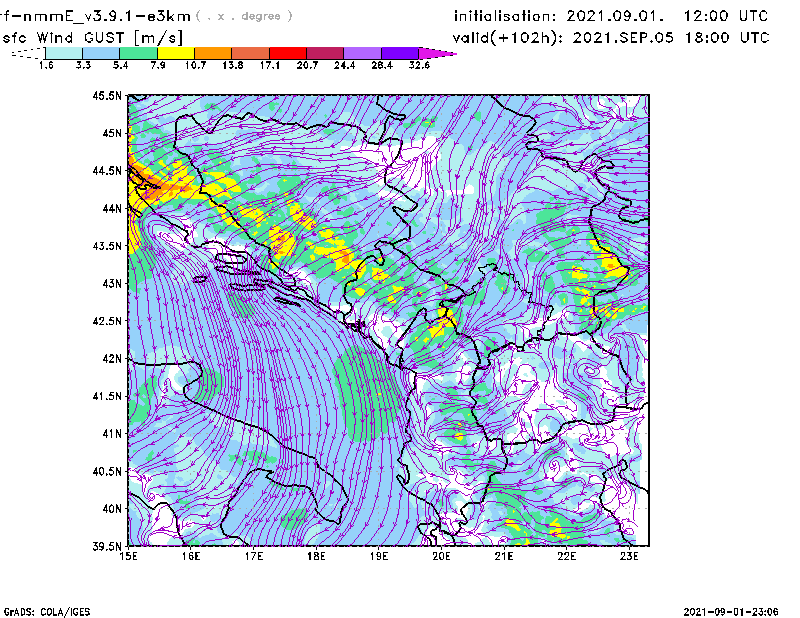Click the 41N latitude label
Image resolution: width=800 pixels, height=618 pixels.
pyautogui.click(x=112, y=434)
